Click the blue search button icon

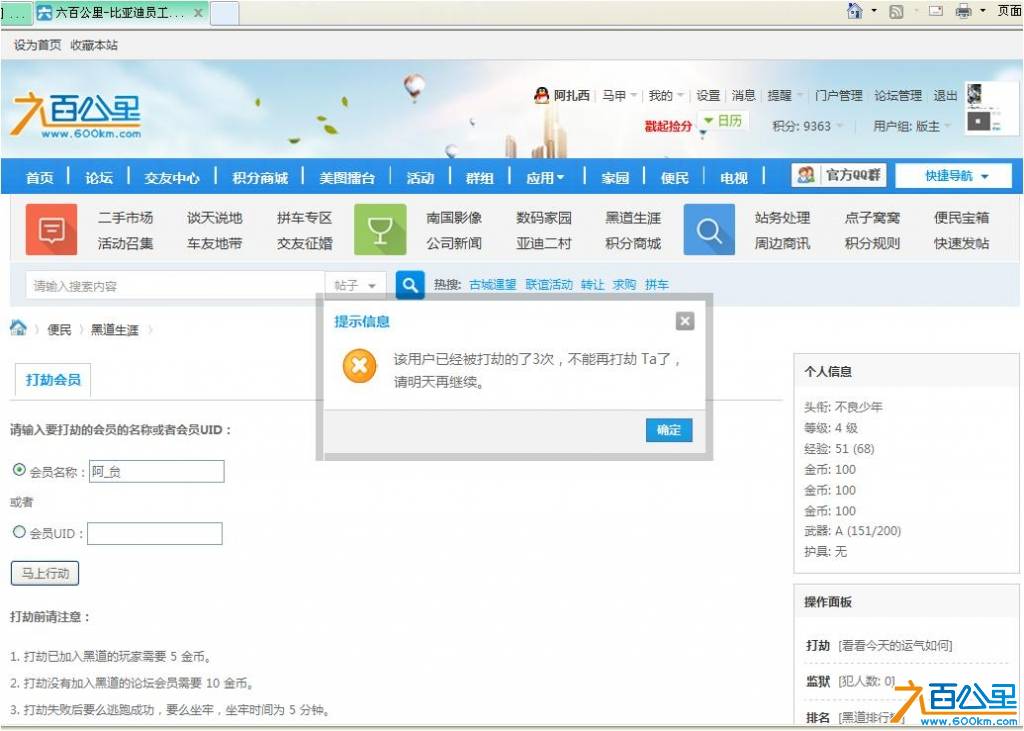click(410, 285)
